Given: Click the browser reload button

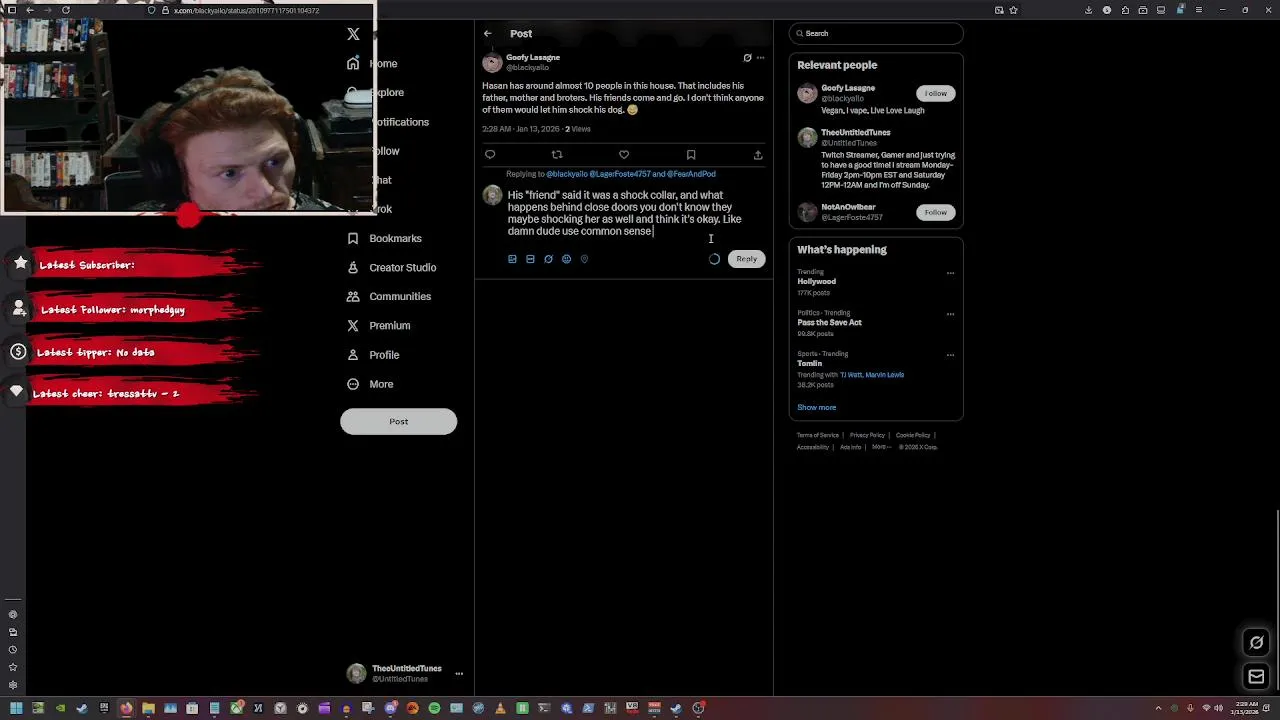Looking at the screenshot, I should click(66, 10).
